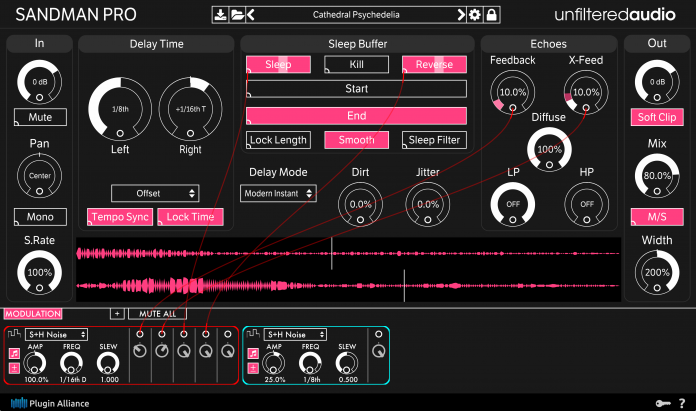The width and height of the screenshot is (696, 411).
Task: Add a new modulator with plus button
Action: click(x=117, y=314)
